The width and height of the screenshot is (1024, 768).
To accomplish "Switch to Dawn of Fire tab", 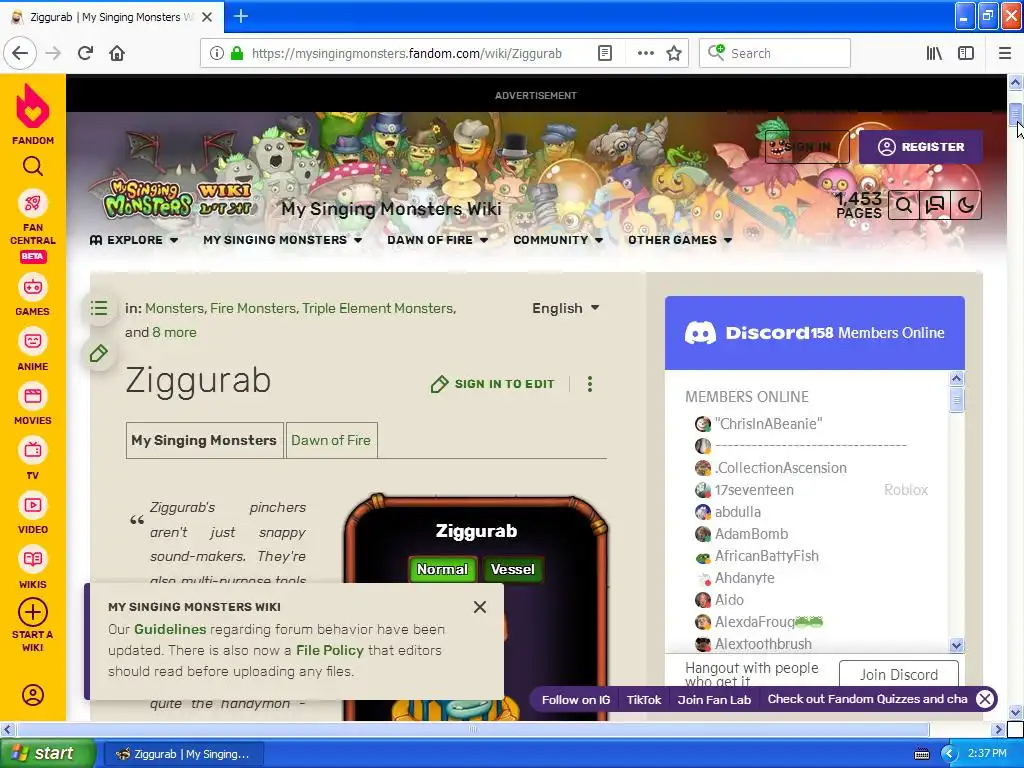I will pyautogui.click(x=331, y=440).
